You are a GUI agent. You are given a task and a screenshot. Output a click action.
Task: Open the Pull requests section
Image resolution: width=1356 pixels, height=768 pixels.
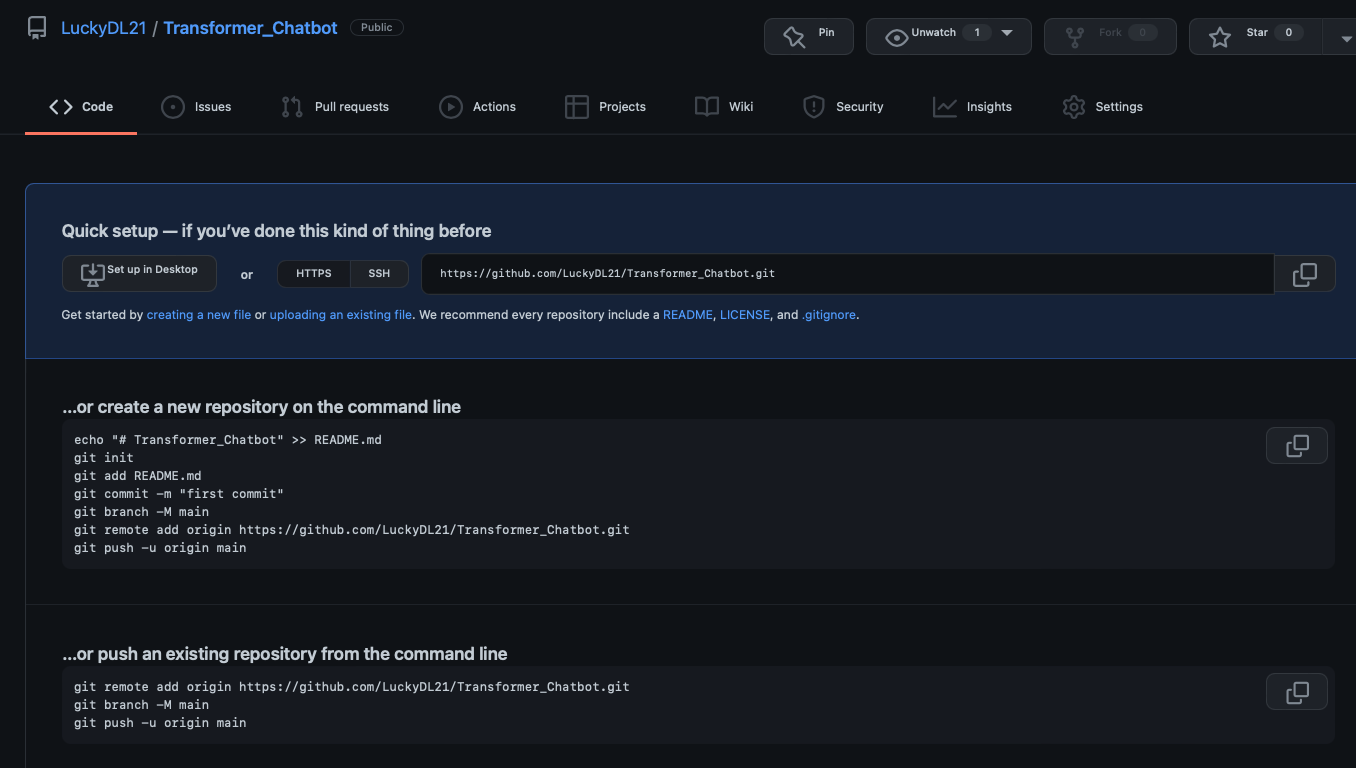click(335, 106)
